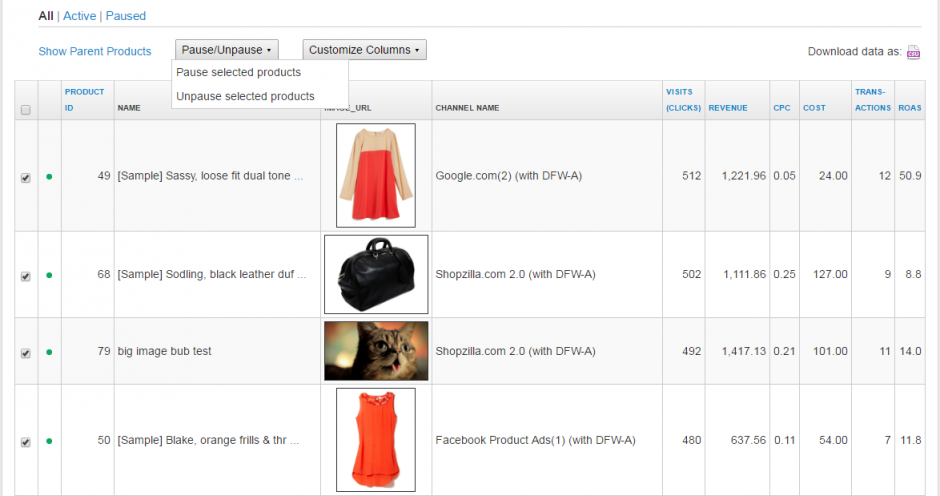Click green status dot for product 68
Image resolution: width=940 pixels, height=496 pixels.
(49, 275)
